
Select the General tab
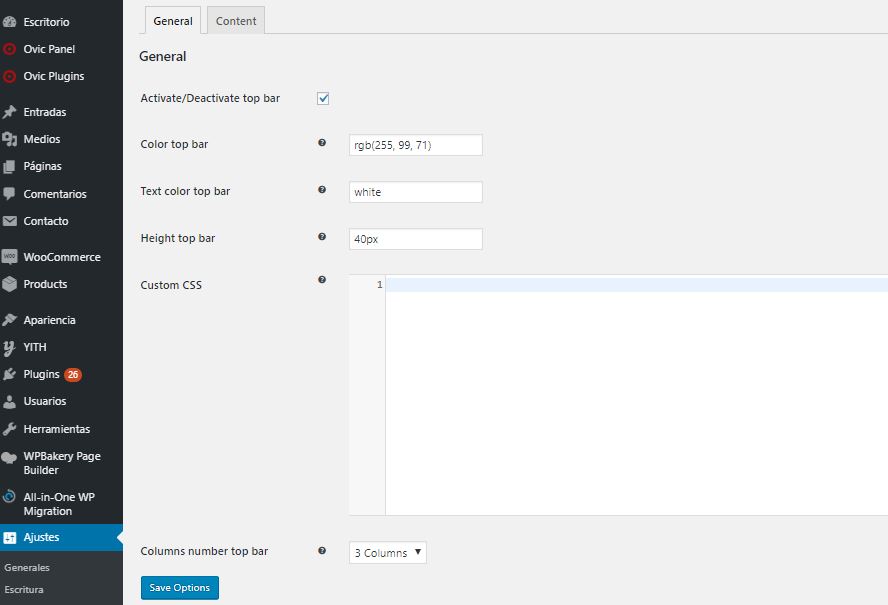pyautogui.click(x=173, y=21)
